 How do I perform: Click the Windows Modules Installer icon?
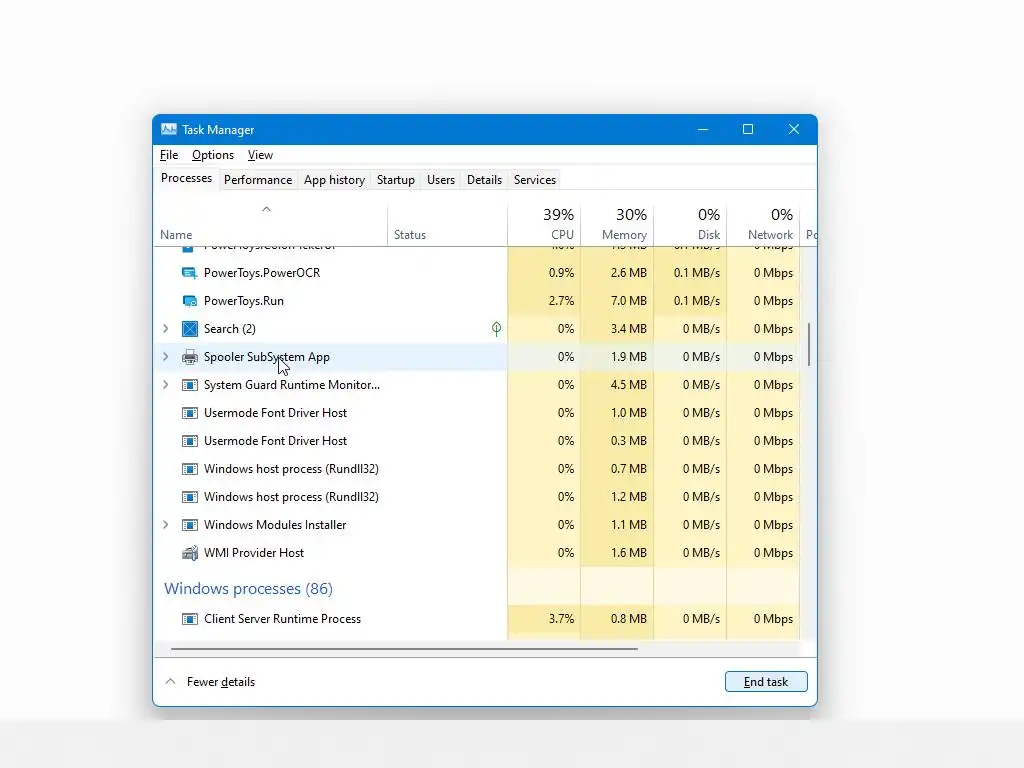pyautogui.click(x=189, y=525)
